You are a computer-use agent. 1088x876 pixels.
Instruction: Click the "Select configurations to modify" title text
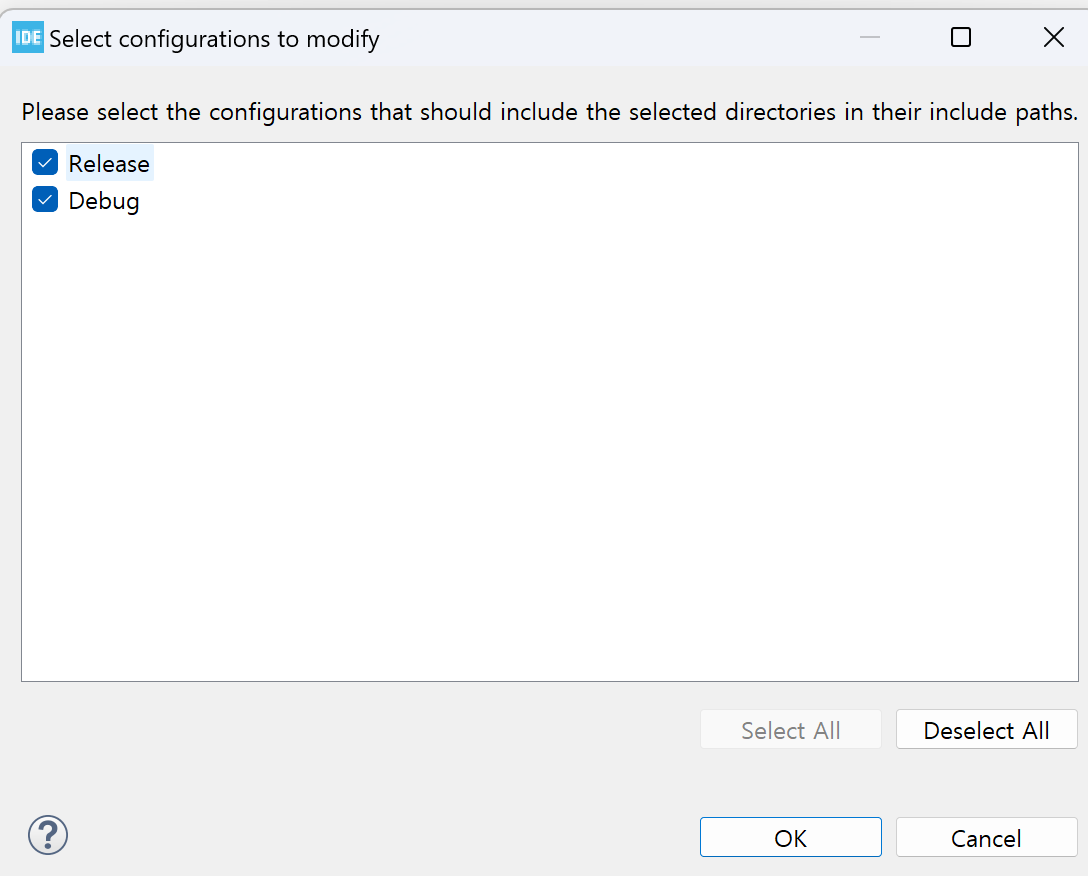[214, 39]
